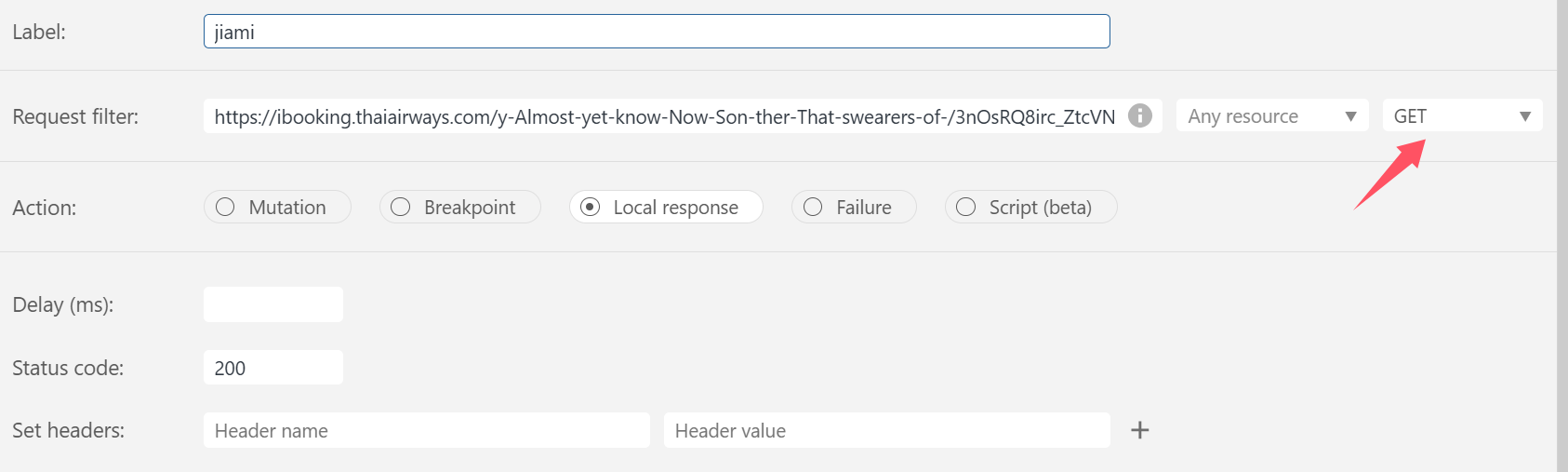Open the Any resource dropdown

coord(1271,116)
